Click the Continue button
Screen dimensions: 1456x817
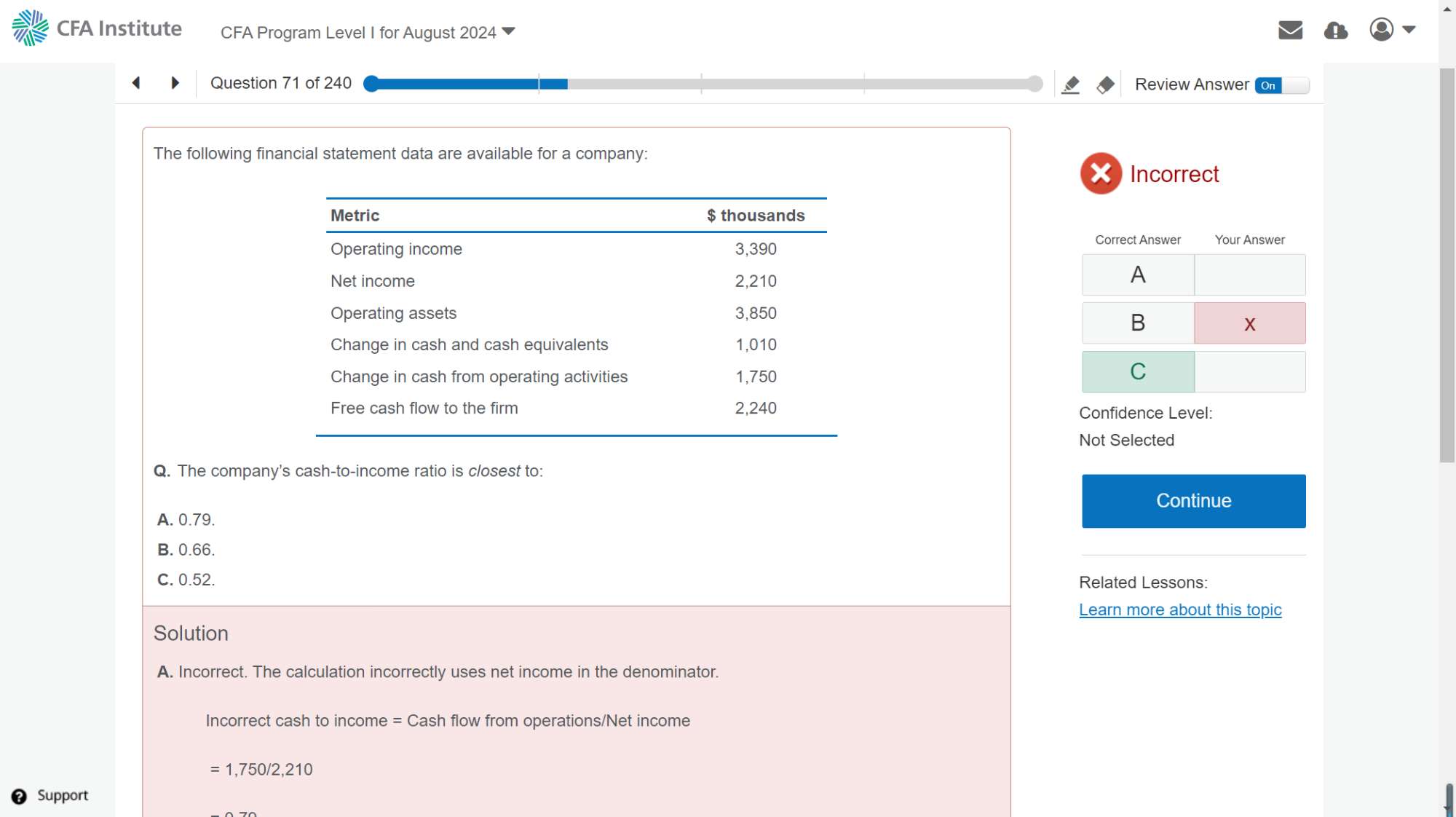[1193, 501]
